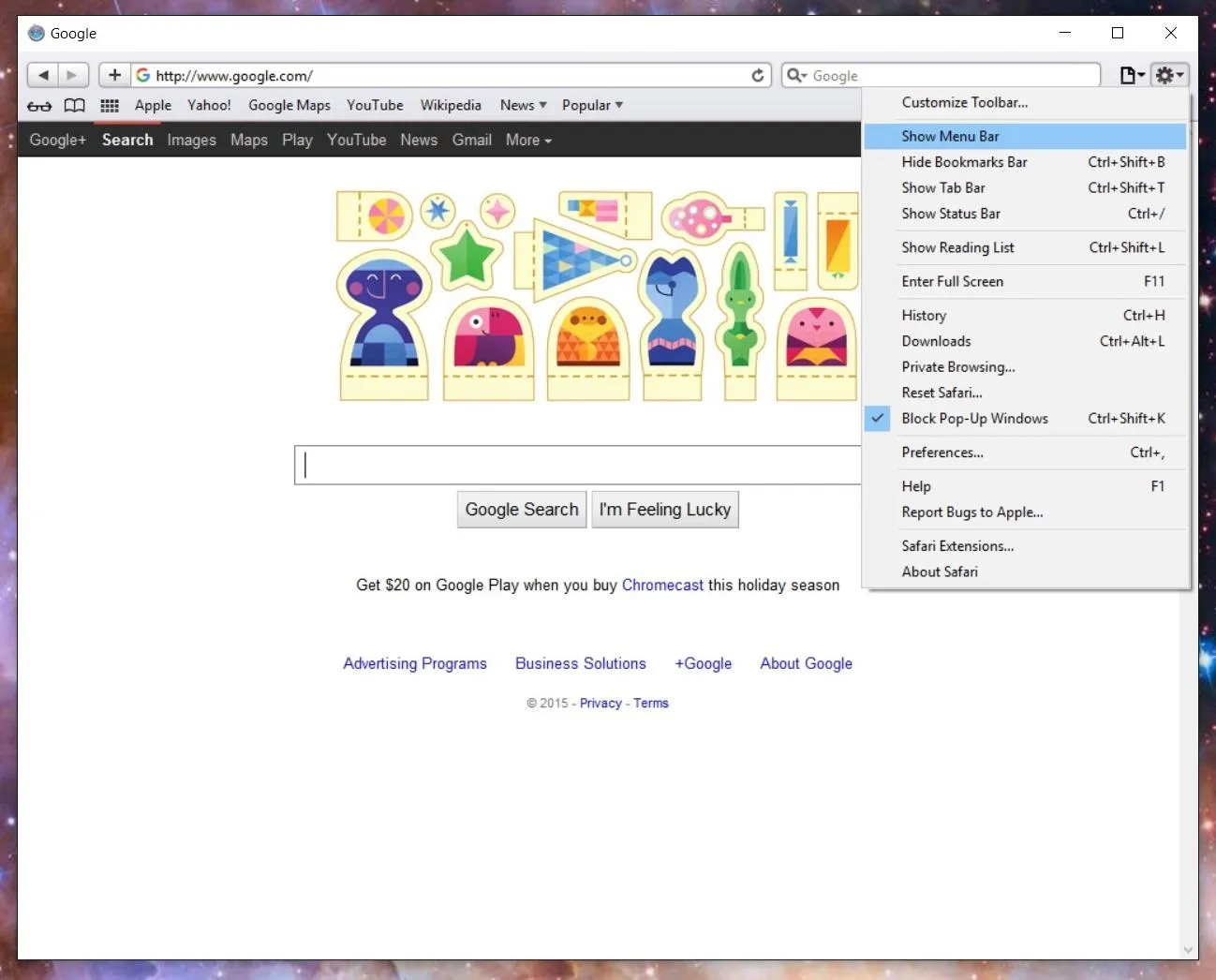
Task: Open the Google Maps bookmark
Action: pos(289,105)
